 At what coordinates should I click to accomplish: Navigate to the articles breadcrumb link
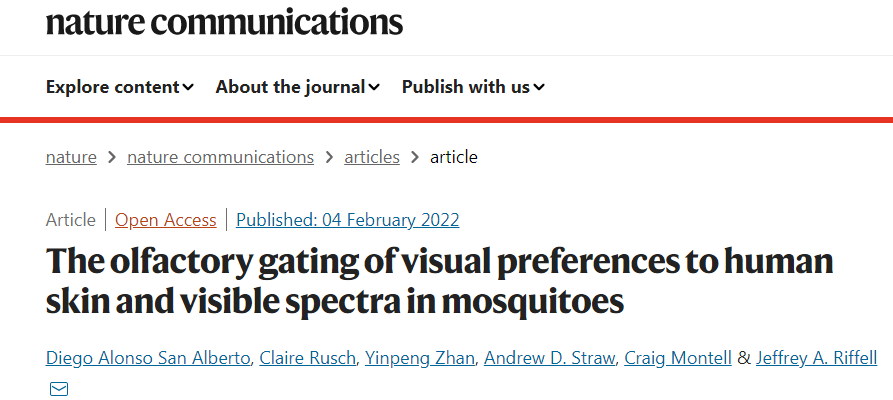pyautogui.click(x=372, y=157)
